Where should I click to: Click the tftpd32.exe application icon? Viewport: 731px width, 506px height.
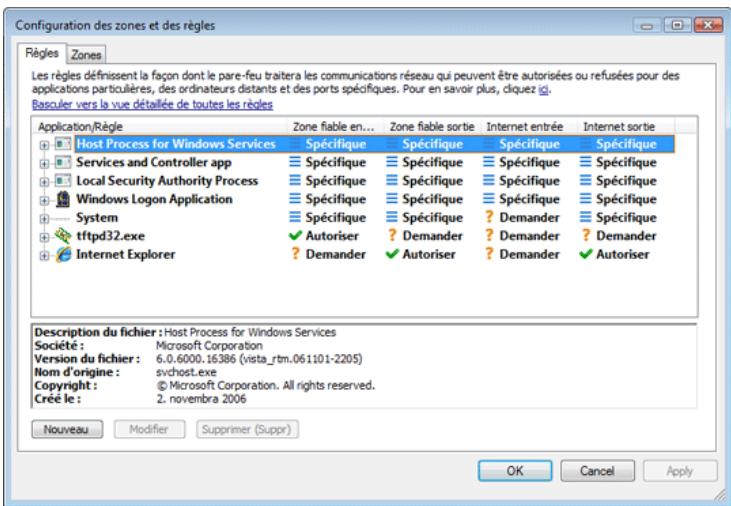(63, 236)
